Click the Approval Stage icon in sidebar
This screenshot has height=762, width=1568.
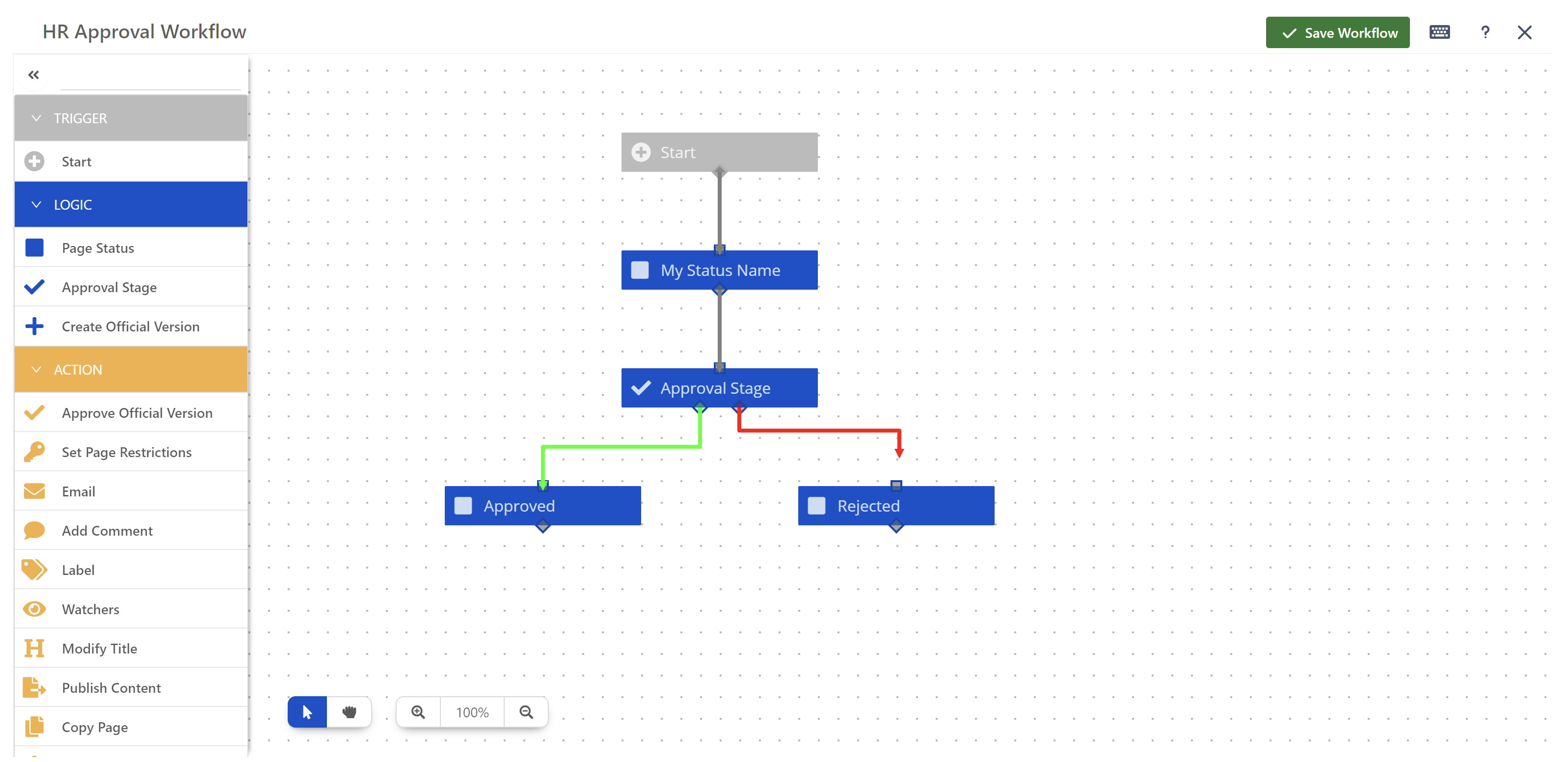[x=35, y=287]
